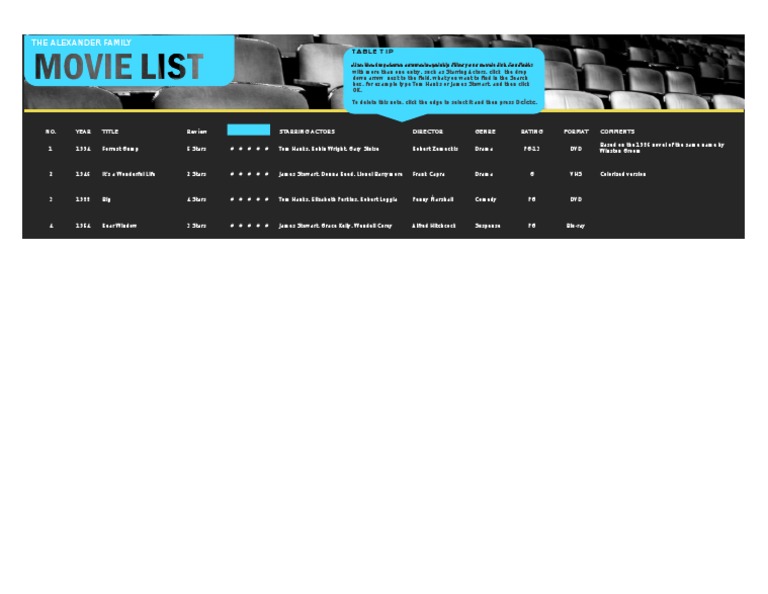
Task: Select Rear Window's starring actors cell
Action: tap(335, 226)
